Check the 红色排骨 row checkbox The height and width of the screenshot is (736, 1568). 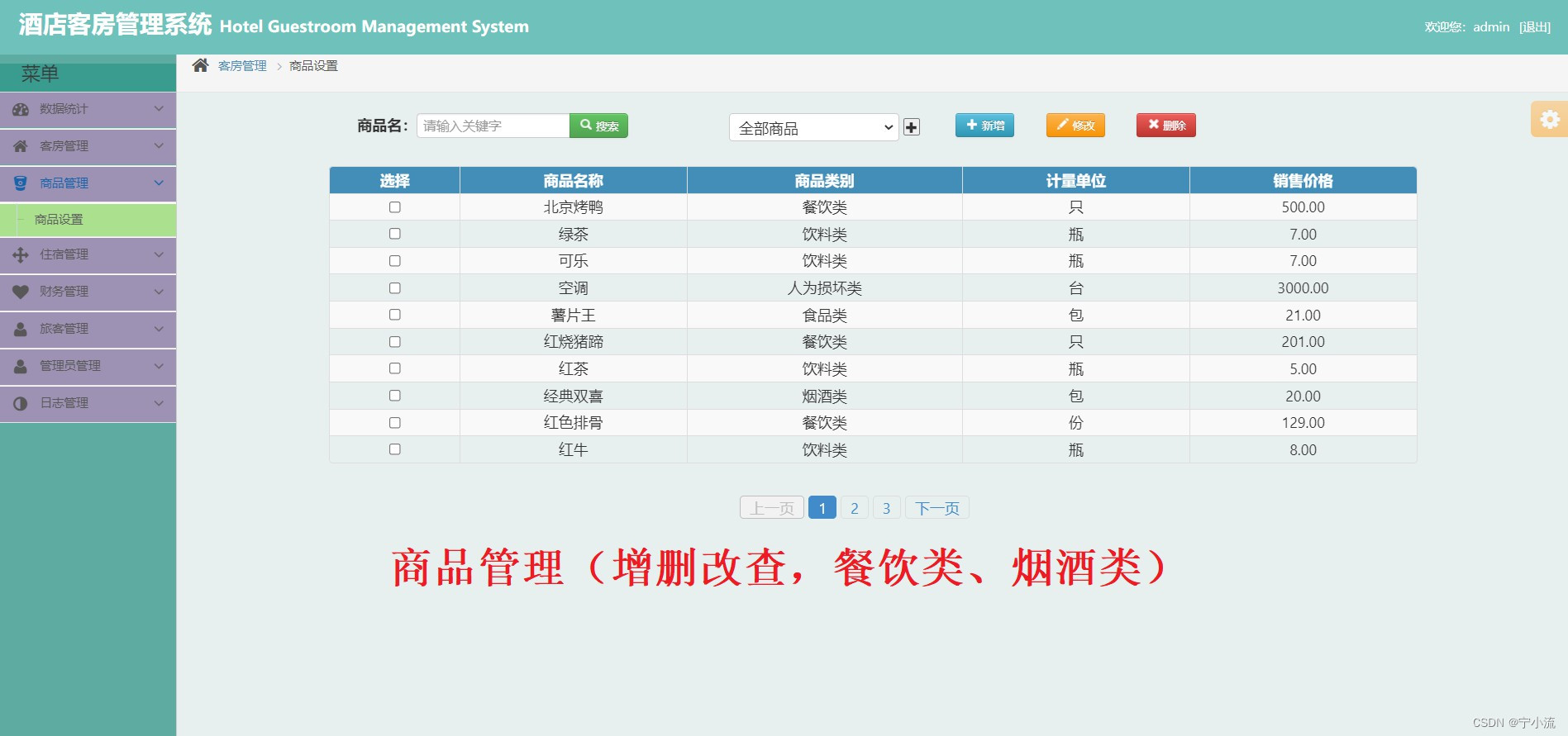coord(395,423)
